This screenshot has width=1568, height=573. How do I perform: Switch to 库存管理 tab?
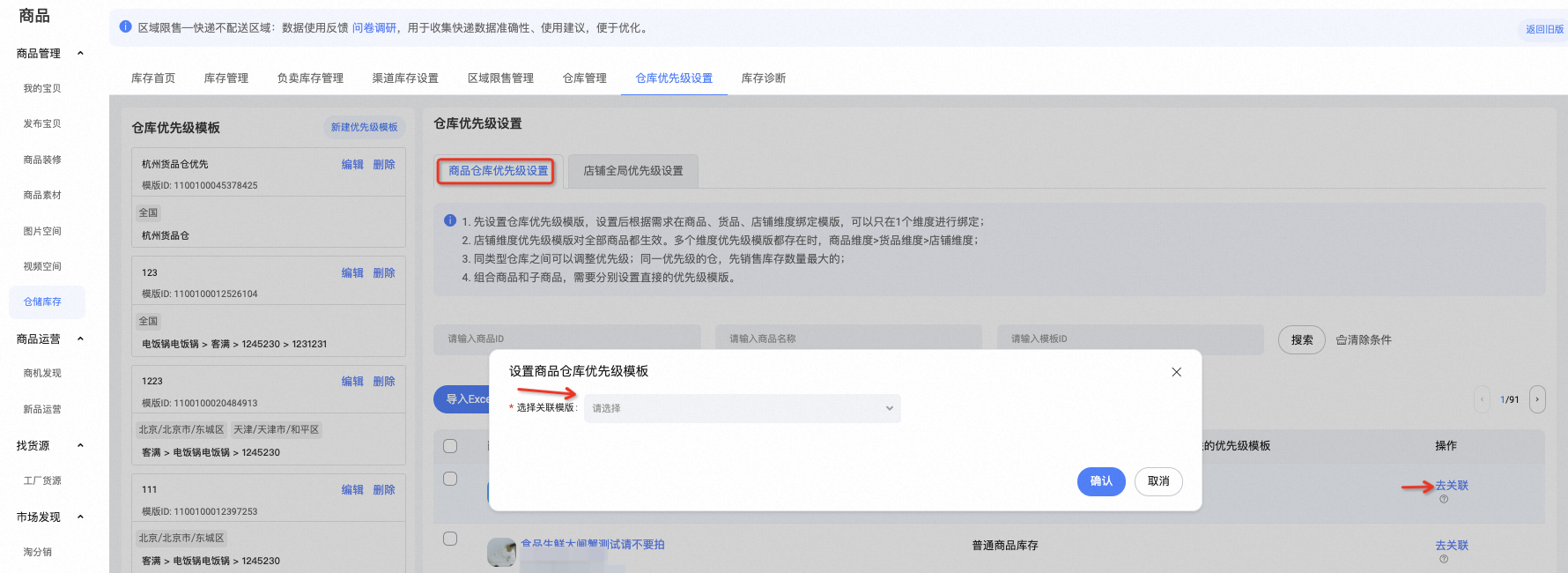[x=226, y=78]
